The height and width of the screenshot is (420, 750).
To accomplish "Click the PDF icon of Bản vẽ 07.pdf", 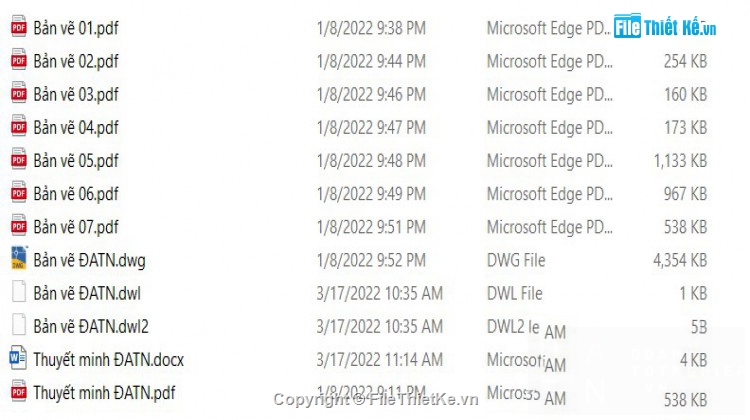I will pos(19,225).
